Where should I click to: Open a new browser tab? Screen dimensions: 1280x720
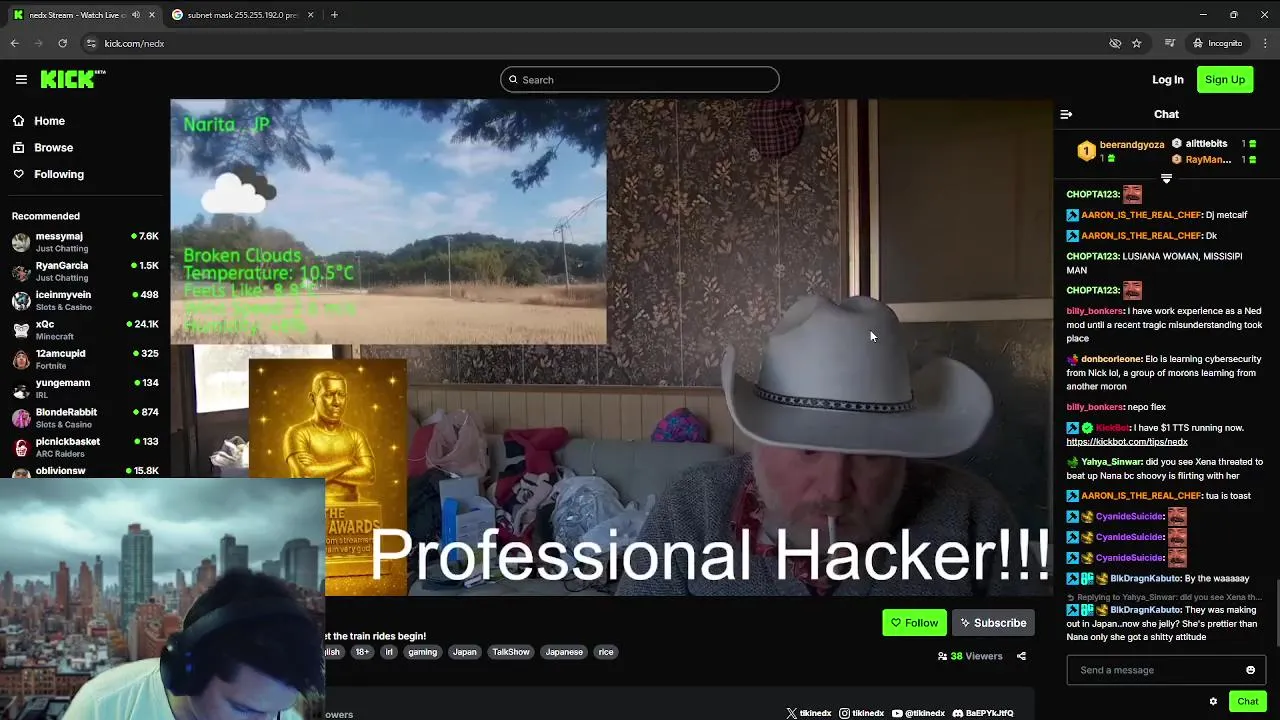tap(334, 15)
